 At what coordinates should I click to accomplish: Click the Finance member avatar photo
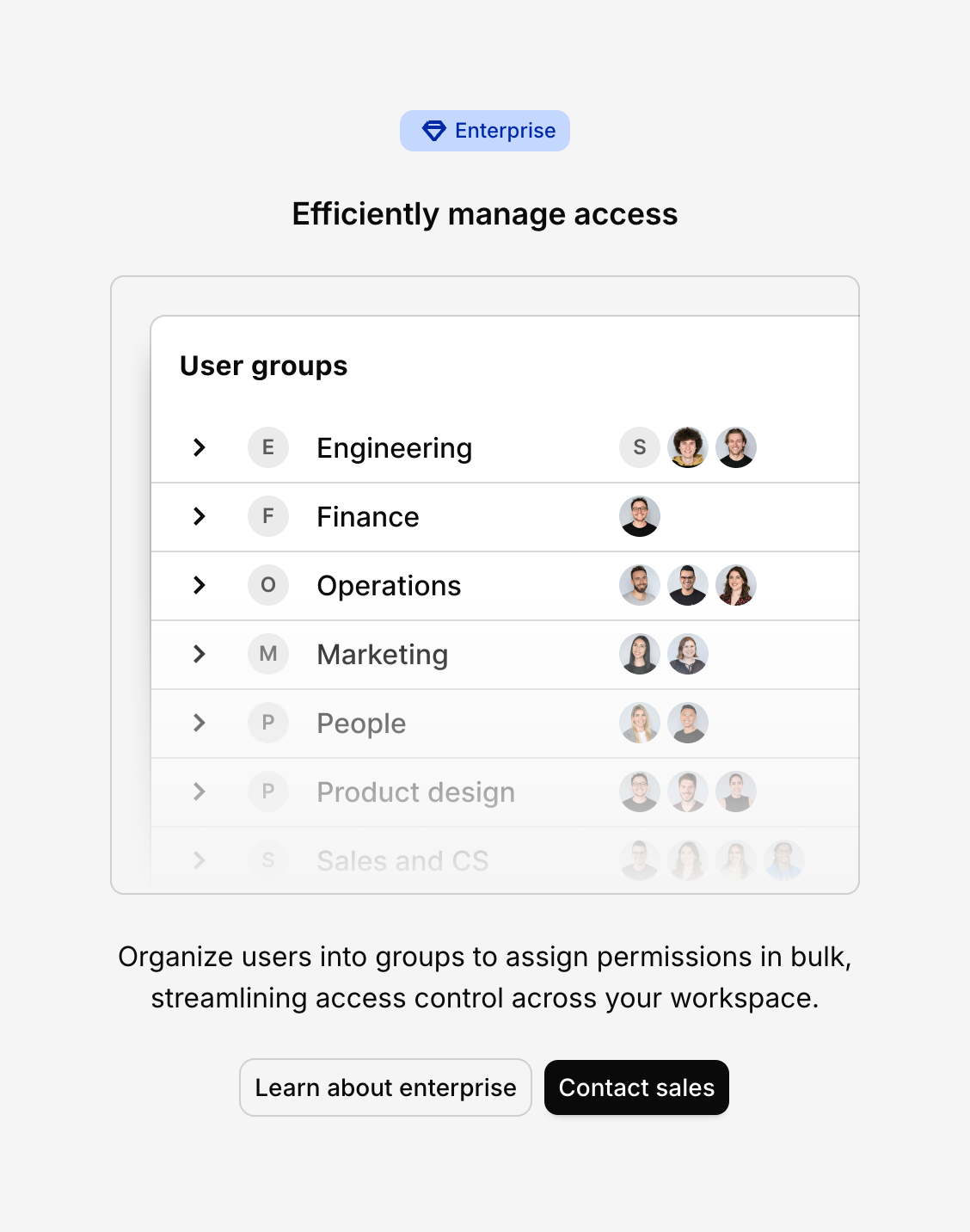[x=640, y=516]
